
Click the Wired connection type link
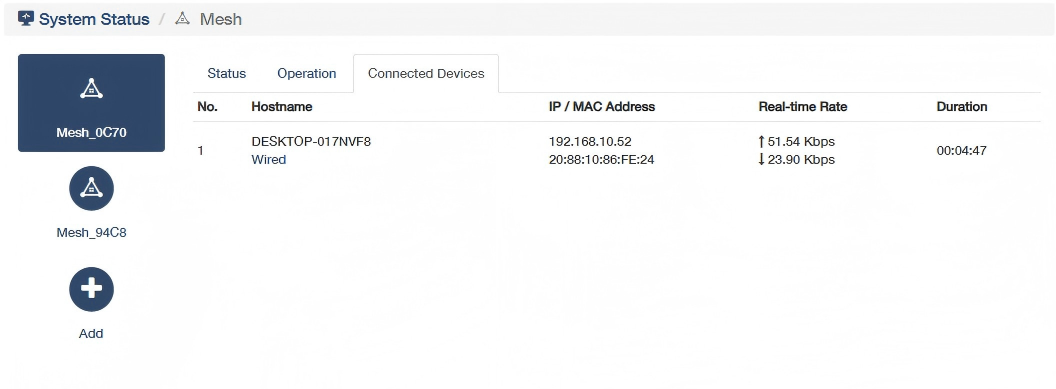[269, 160]
